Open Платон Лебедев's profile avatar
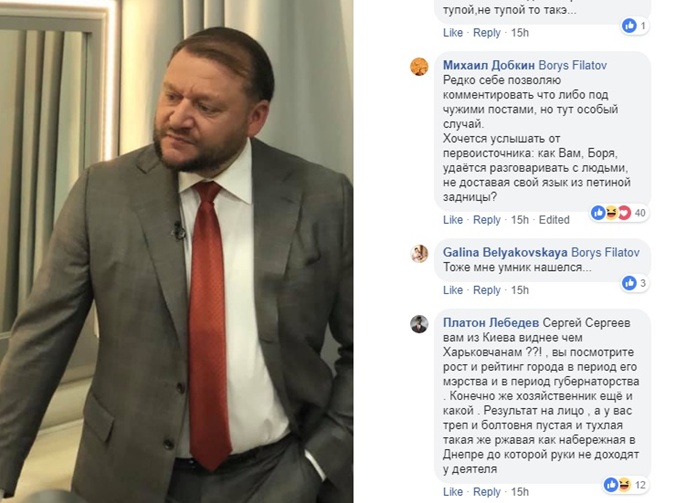The width and height of the screenshot is (675, 503). click(419, 324)
